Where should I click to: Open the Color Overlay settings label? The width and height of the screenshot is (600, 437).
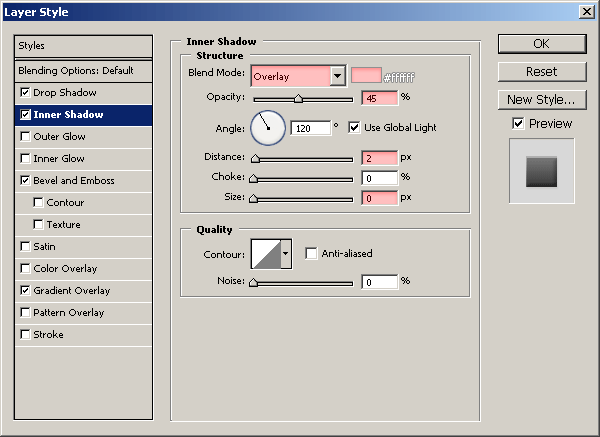click(x=65, y=269)
